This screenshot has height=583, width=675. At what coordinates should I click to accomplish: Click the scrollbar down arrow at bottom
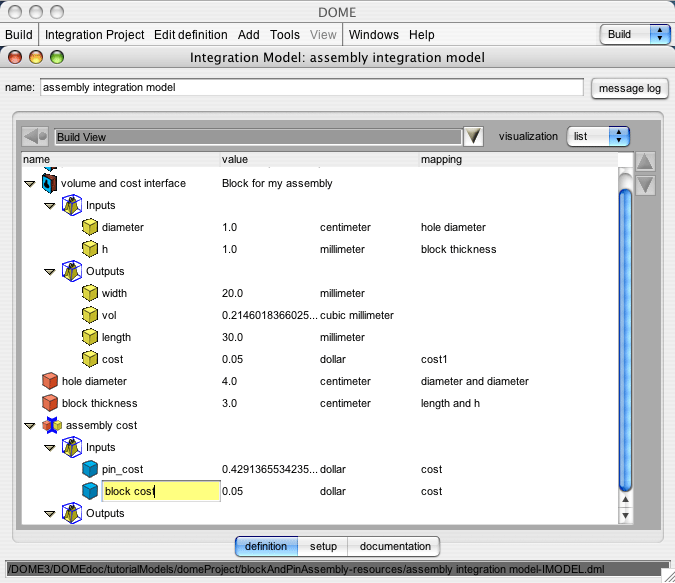625,515
